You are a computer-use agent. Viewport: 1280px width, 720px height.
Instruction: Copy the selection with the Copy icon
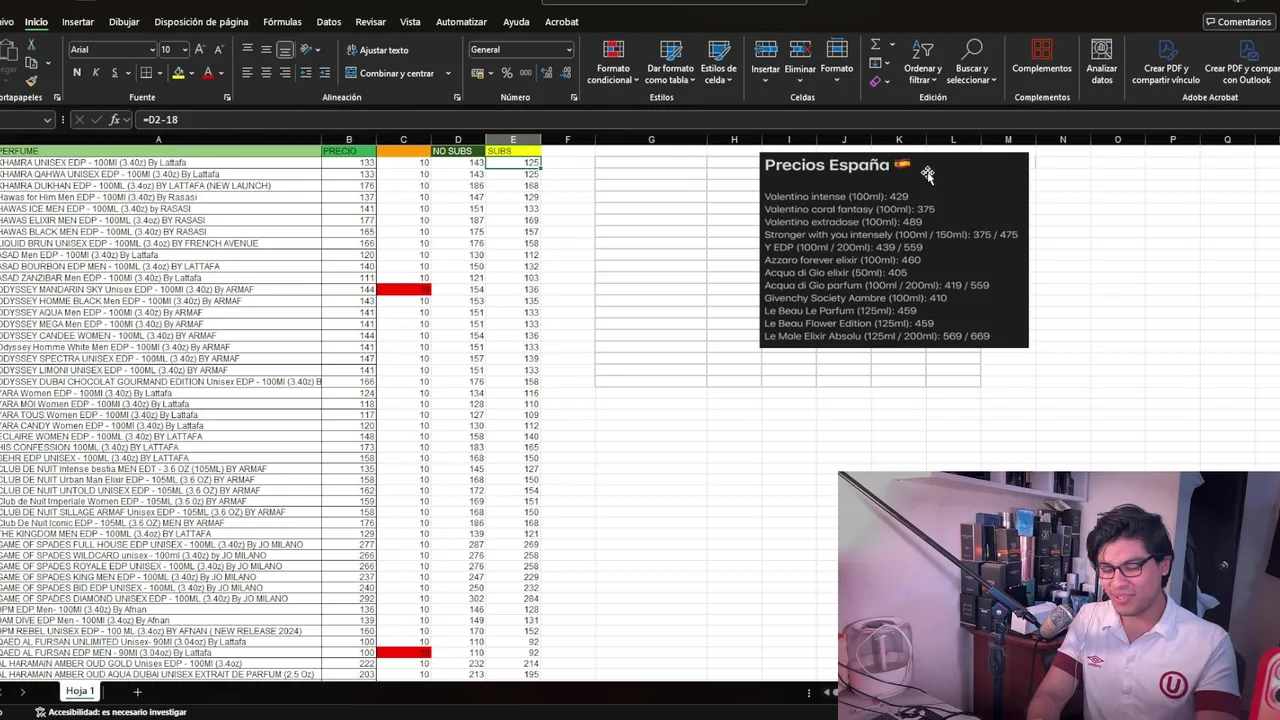tap(32, 63)
